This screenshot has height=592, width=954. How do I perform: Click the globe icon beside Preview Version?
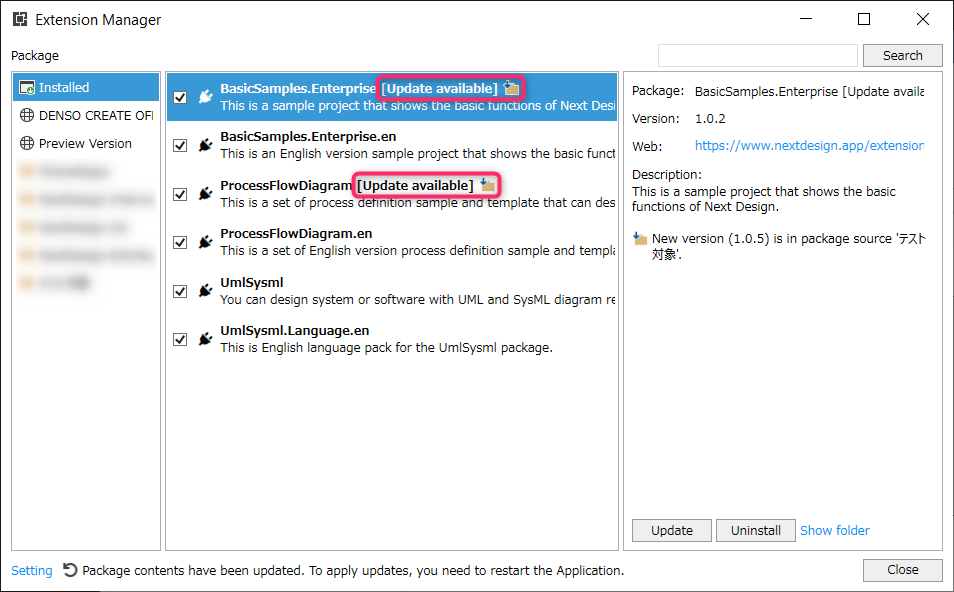click(x=27, y=143)
